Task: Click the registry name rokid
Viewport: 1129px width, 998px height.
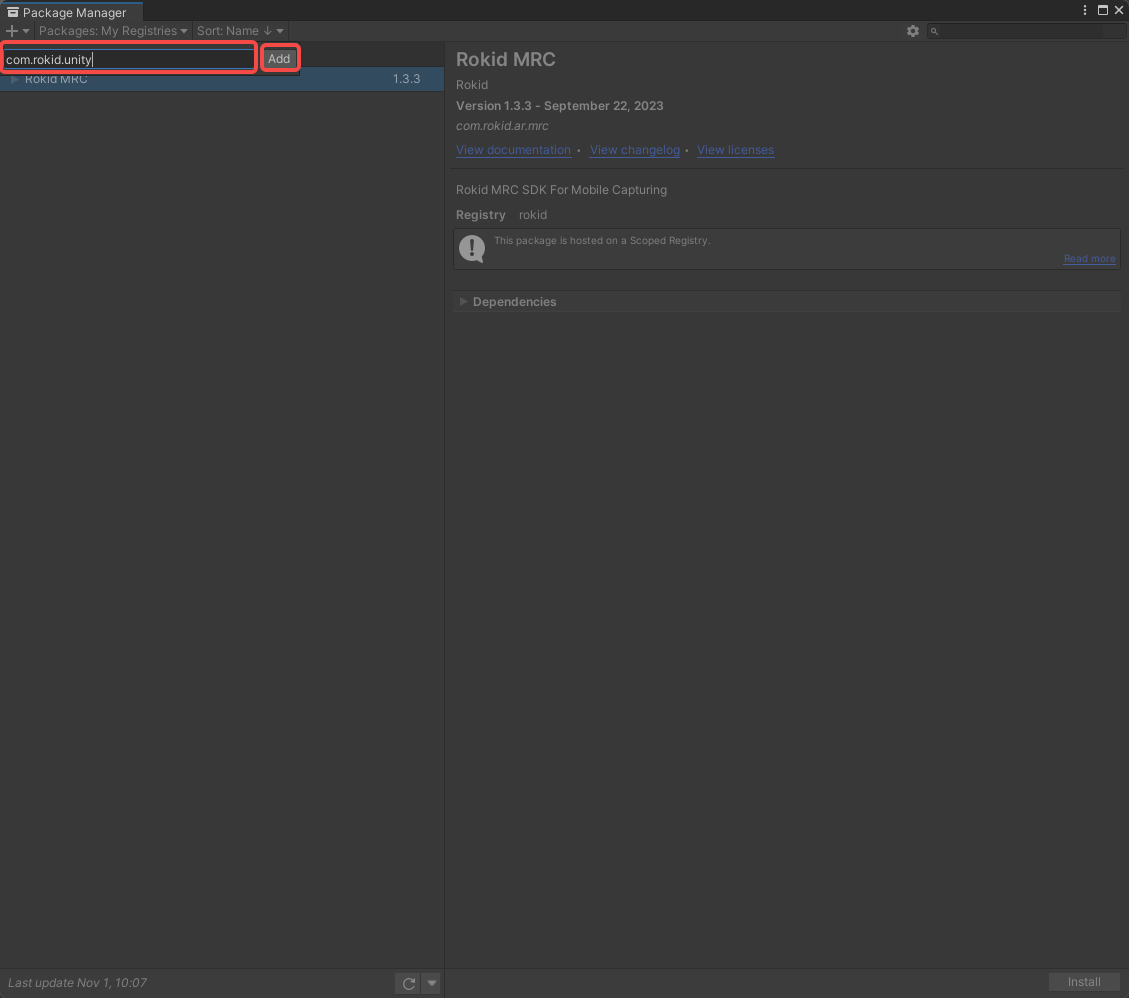Action: pyautogui.click(x=533, y=215)
